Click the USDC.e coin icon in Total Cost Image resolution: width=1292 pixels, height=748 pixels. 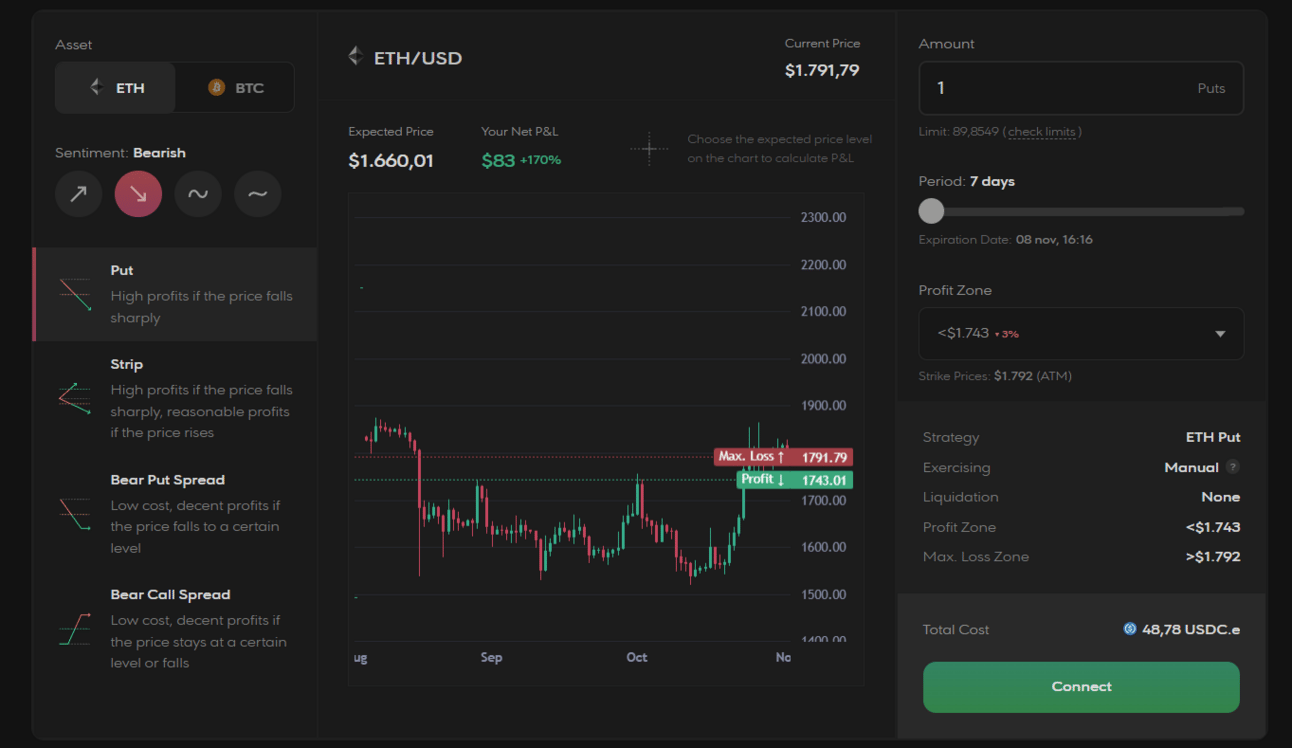pyautogui.click(x=1130, y=629)
